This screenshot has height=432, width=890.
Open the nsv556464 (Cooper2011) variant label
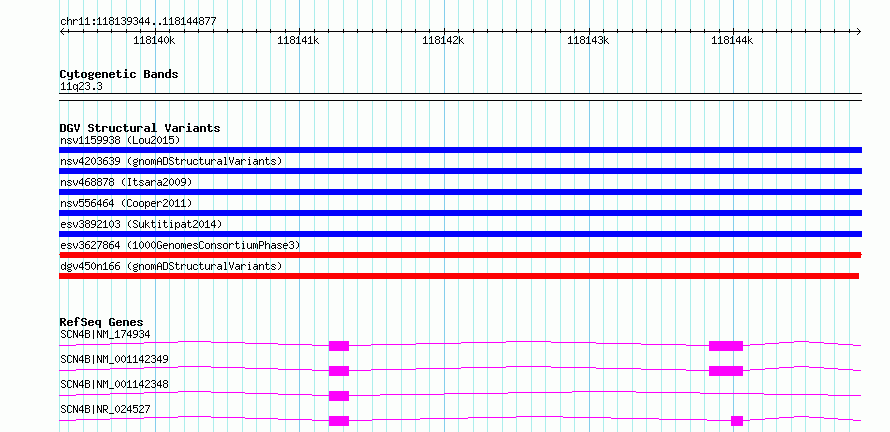tap(126, 203)
